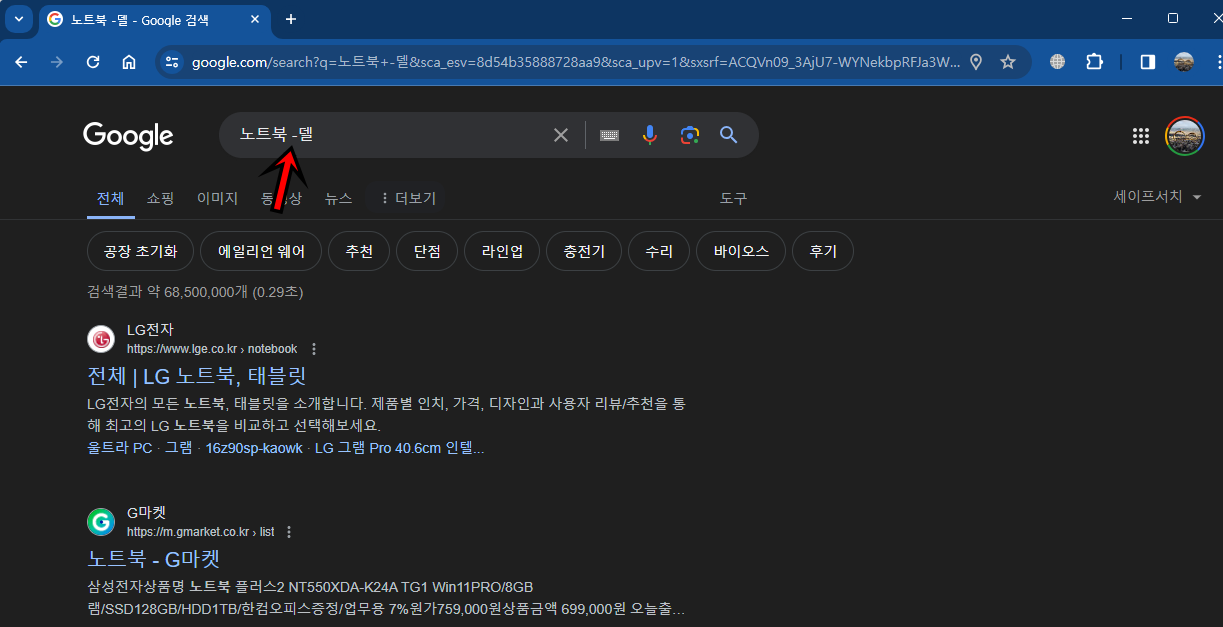Click the 바이오스 filter chip
This screenshot has height=627, width=1223.
pyautogui.click(x=741, y=251)
